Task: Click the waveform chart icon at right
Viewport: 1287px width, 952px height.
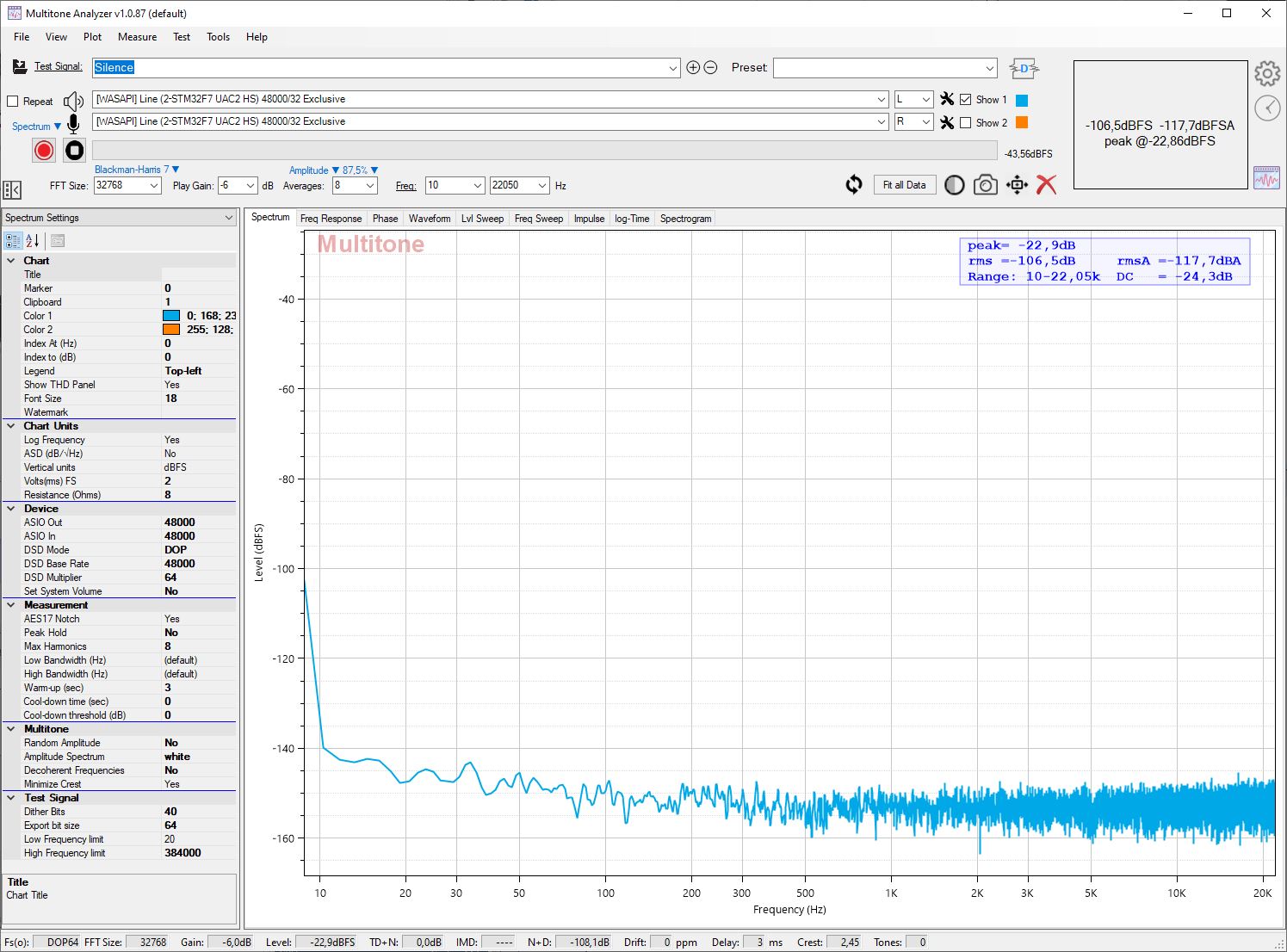Action: [1266, 177]
